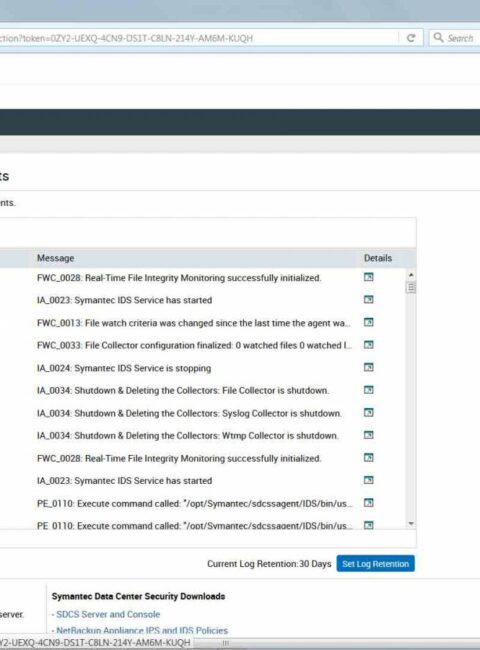Select the IA_0034 Syslog Collector is shutdown message
480x650 pixels.
pyautogui.click(x=189, y=413)
